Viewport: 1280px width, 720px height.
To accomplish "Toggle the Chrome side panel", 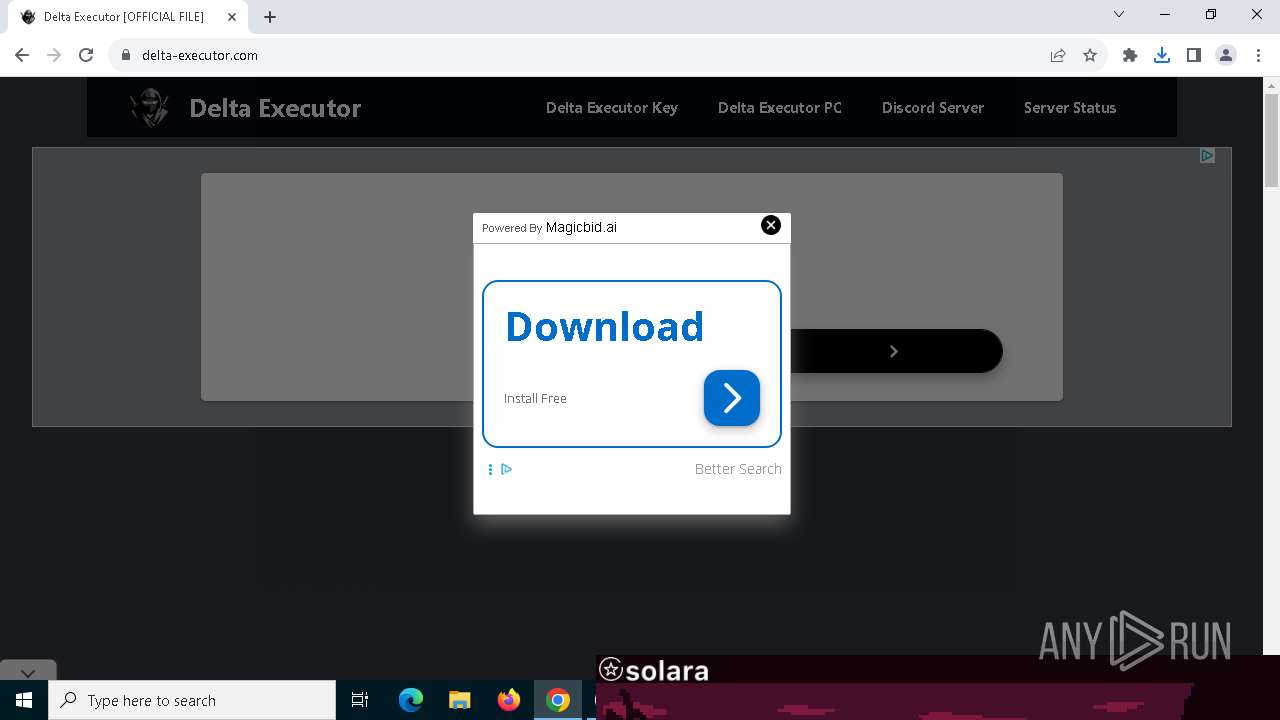I will click(1194, 55).
